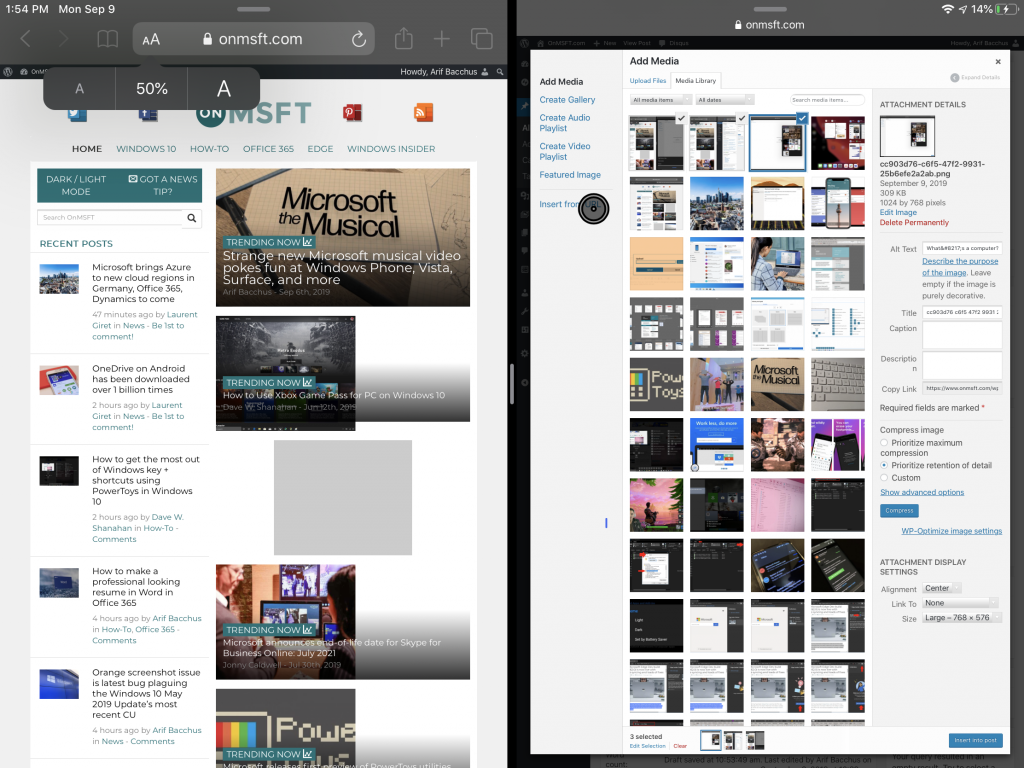Open Safari bookmarks book icon
The height and width of the screenshot is (768, 1024).
[107, 40]
